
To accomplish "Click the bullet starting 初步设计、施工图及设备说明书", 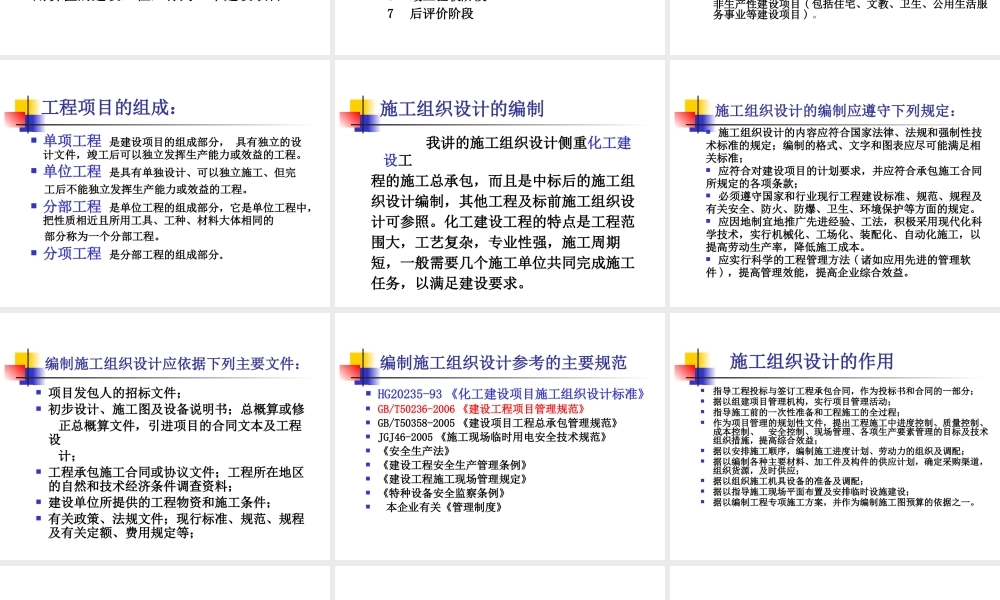I will pos(175,432).
